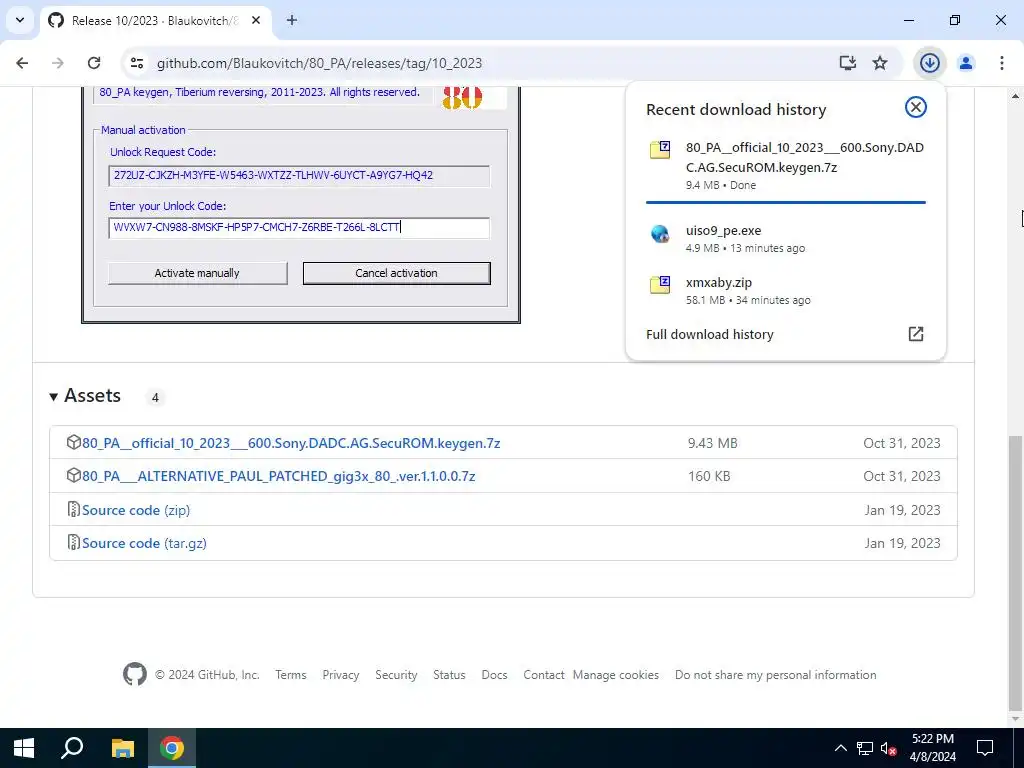The height and width of the screenshot is (768, 1024).
Task: Click the uiso9_pe.exe download icon
Action: tap(660, 234)
